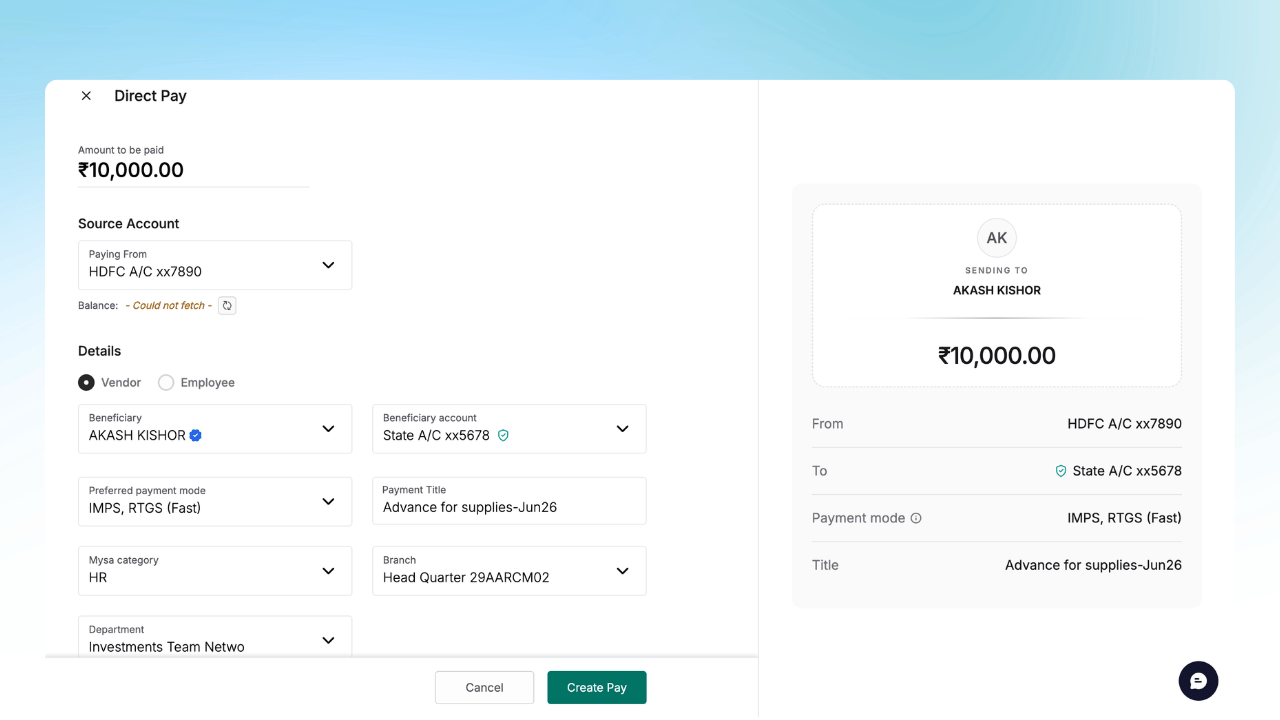Click Advance for supplies-Jun26 in Title row
The width and height of the screenshot is (1280, 720).
tap(1093, 565)
